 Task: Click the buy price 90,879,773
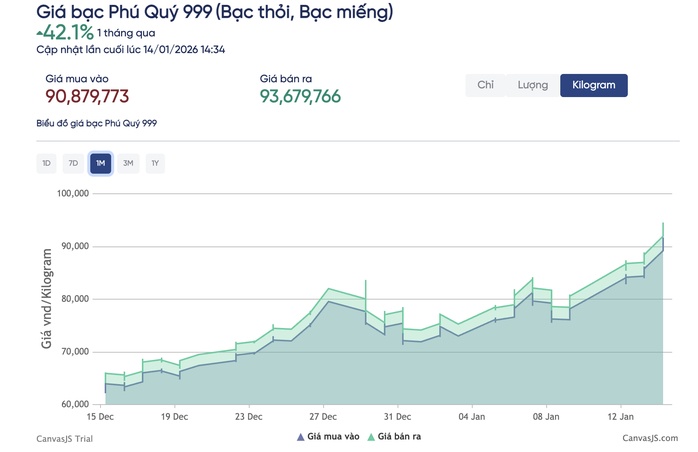point(88,96)
